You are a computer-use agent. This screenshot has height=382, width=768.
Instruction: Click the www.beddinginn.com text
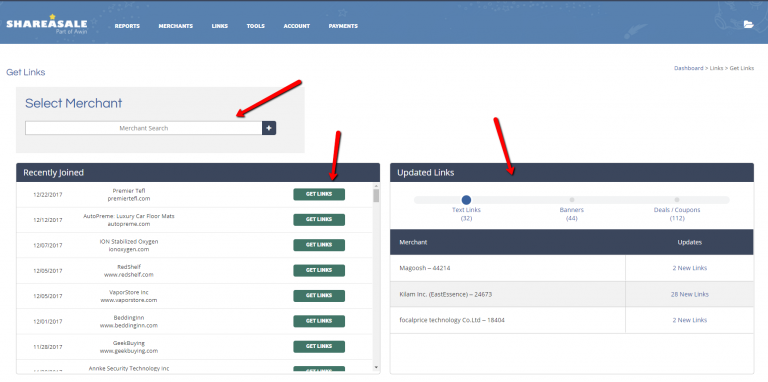(x=129, y=326)
